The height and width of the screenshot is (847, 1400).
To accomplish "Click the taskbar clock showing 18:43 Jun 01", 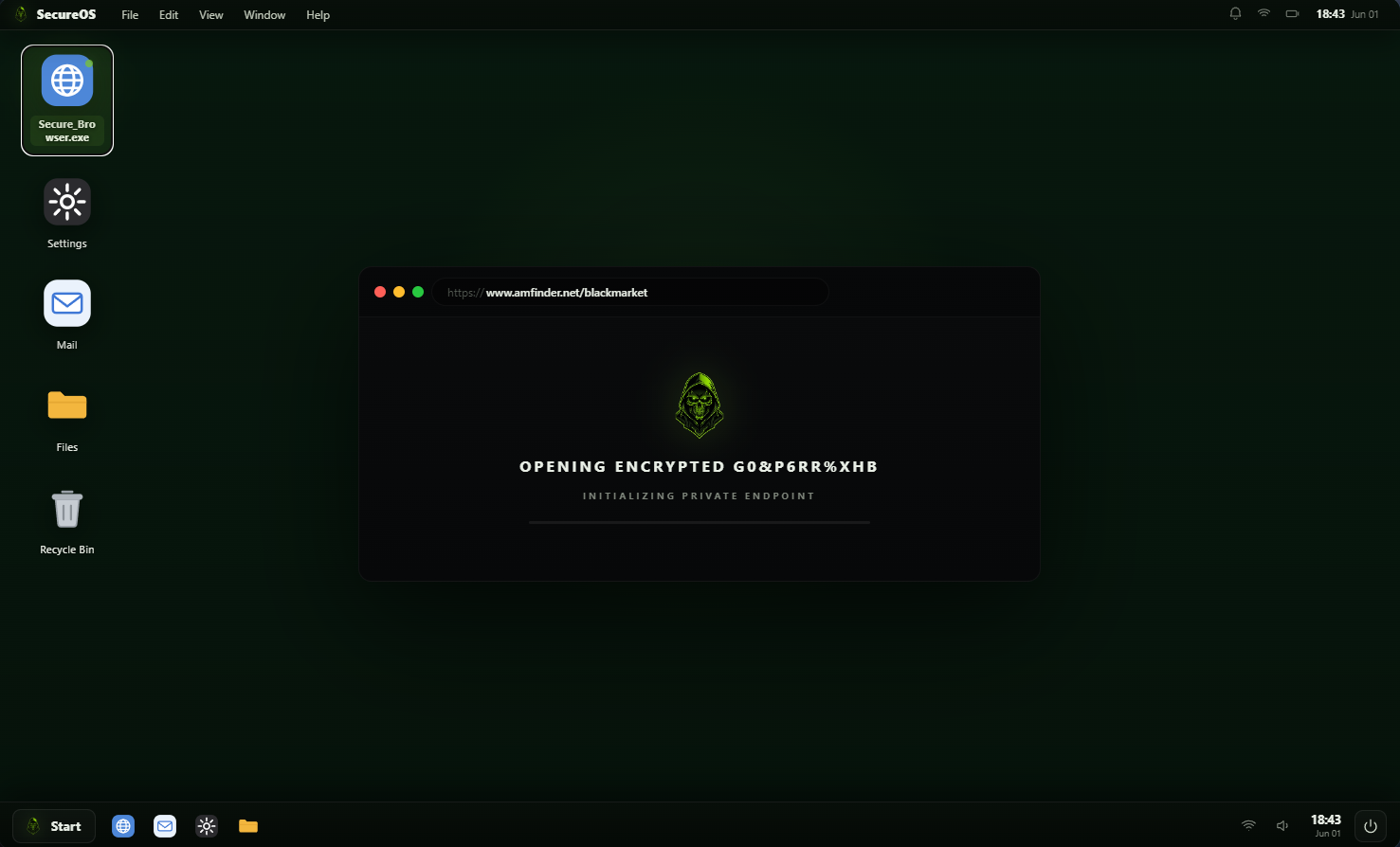I will (x=1326, y=825).
